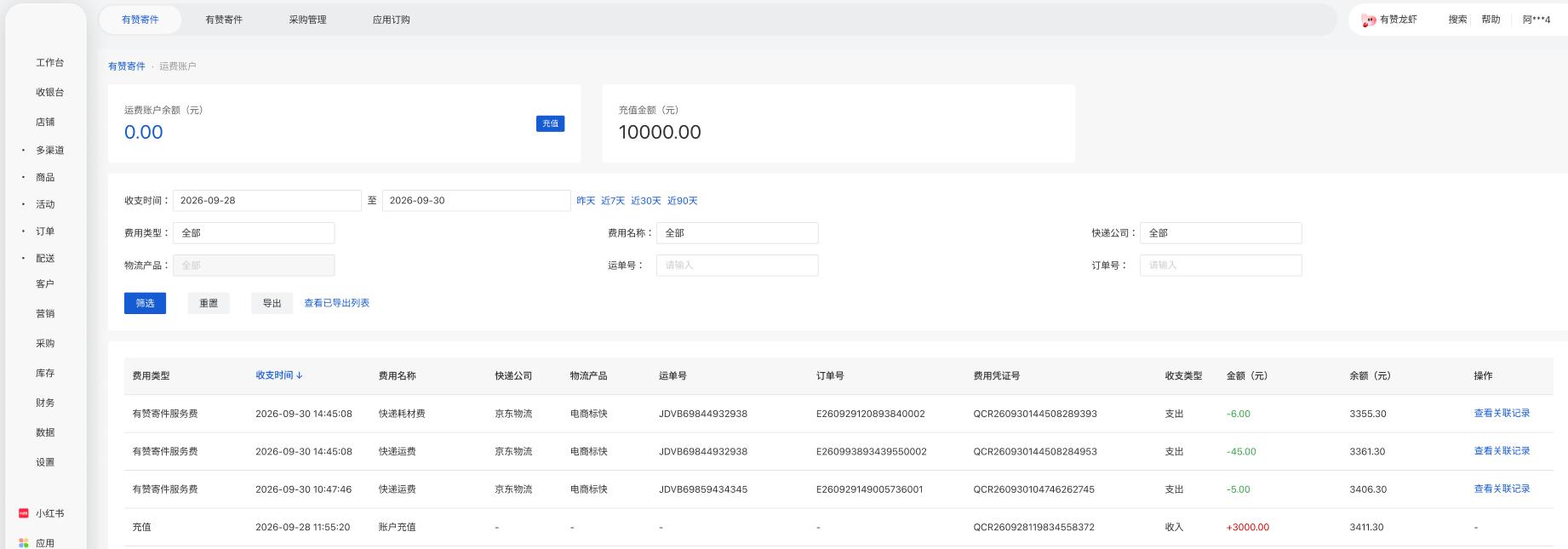
Task: Click the 运单号 input field
Action: (737, 265)
